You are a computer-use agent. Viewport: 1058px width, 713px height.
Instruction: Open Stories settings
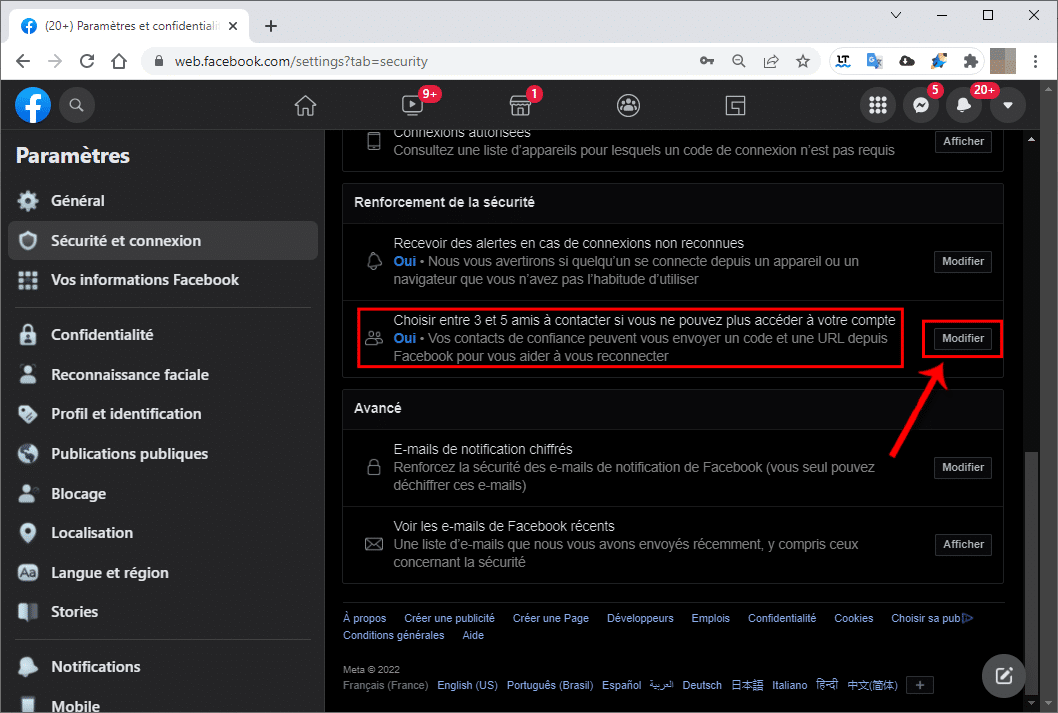click(x=163, y=612)
